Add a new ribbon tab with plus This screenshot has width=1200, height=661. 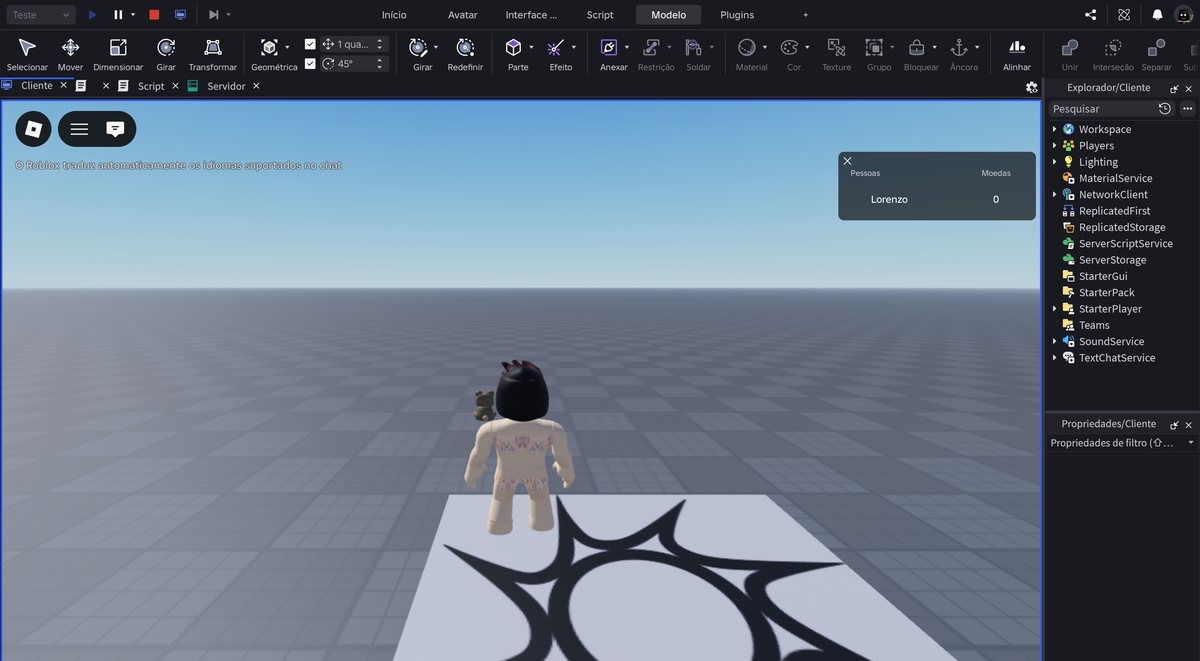[x=806, y=15]
